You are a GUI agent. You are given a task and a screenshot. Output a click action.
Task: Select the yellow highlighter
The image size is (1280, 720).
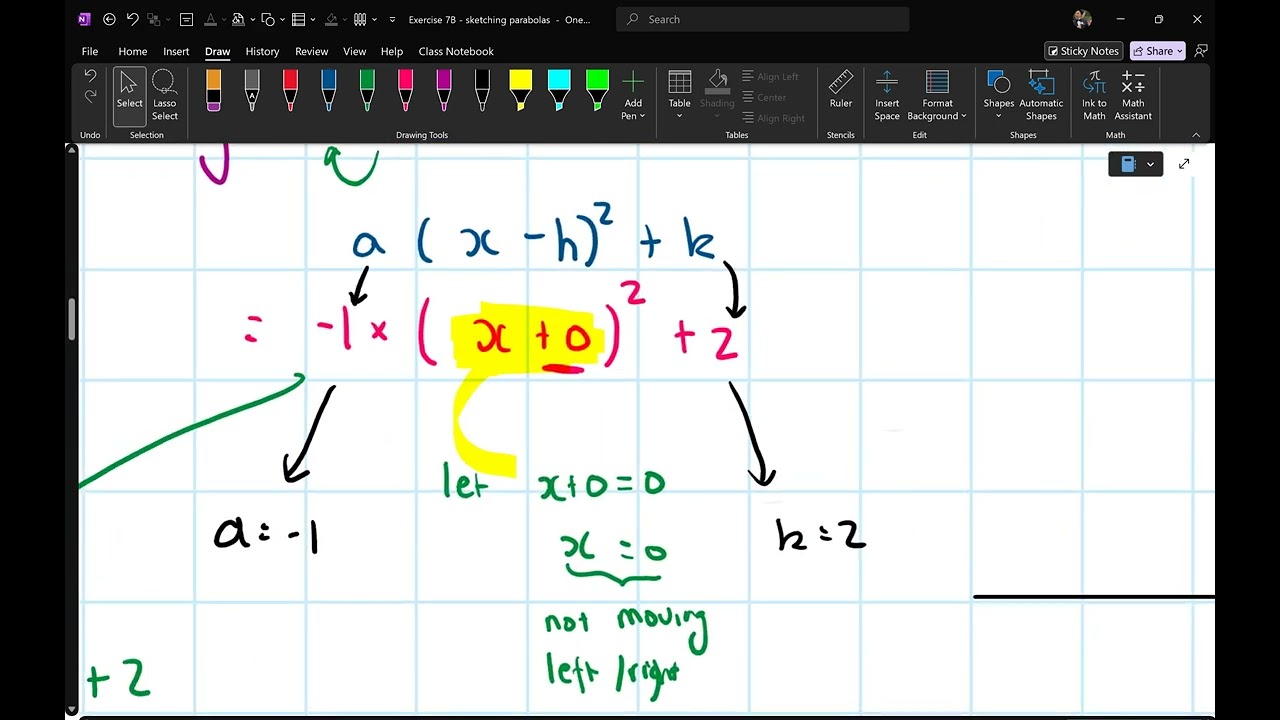[520, 90]
